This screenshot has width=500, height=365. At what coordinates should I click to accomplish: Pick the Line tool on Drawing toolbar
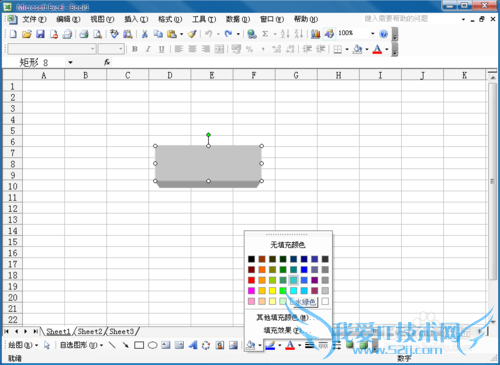(112, 345)
